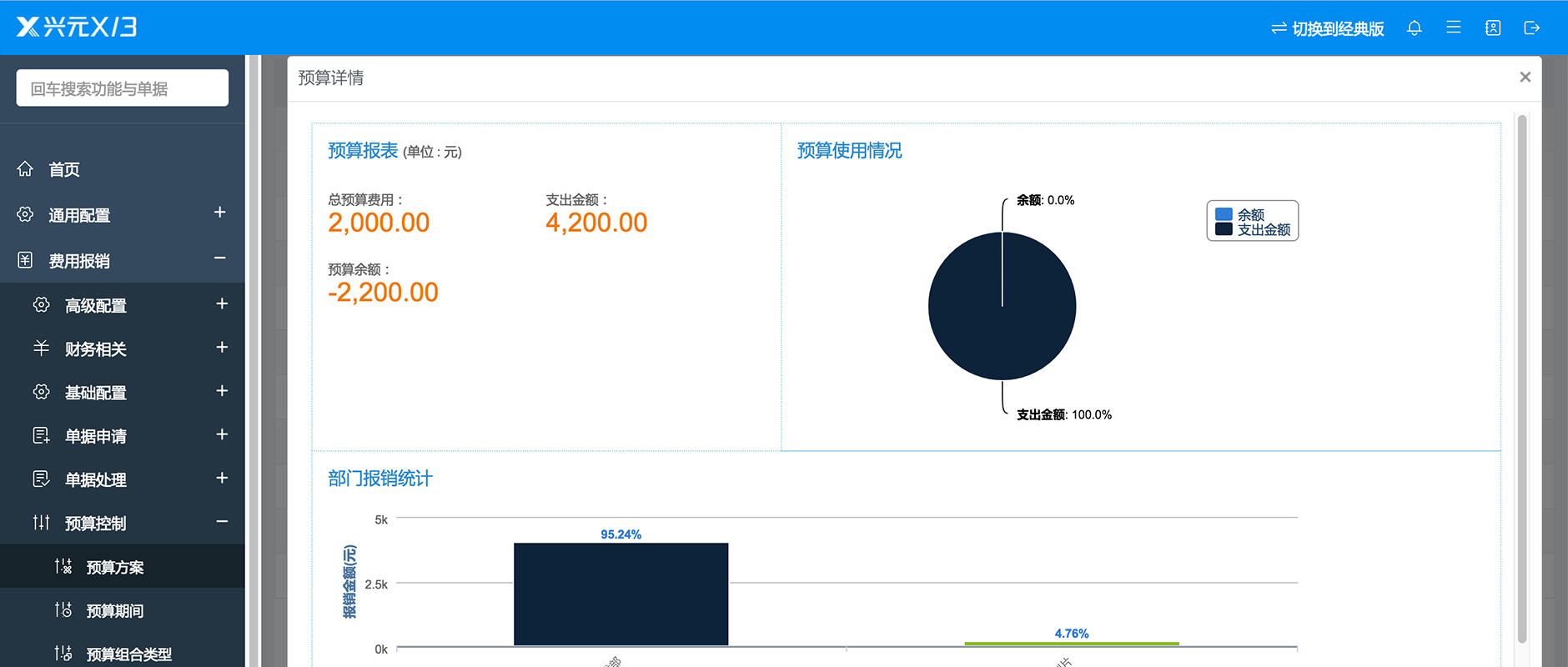1568x667 pixels.
Task: Click the slider icon beside 预算期间
Action: [x=63, y=610]
